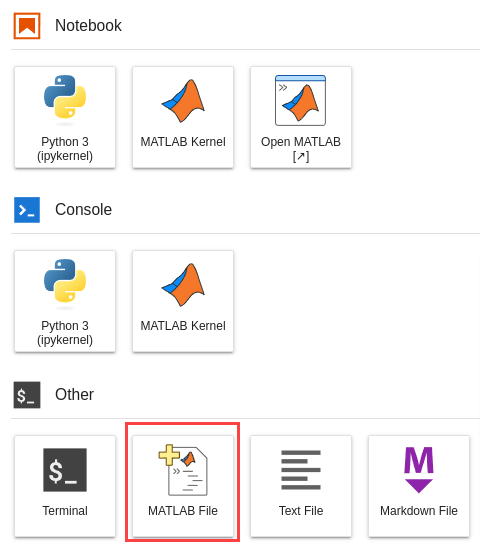This screenshot has height=552, width=480.
Task: Create a Text File via lines icon
Action: (x=301, y=470)
